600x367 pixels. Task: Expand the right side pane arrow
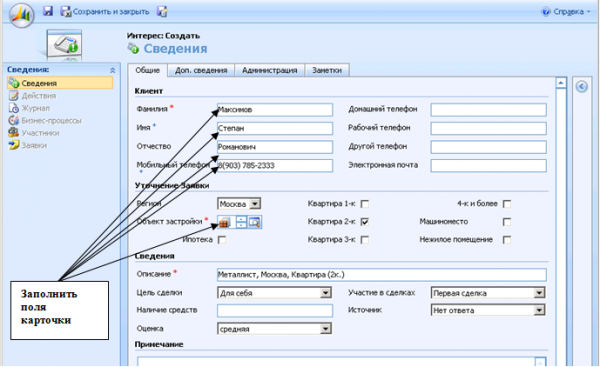point(582,86)
